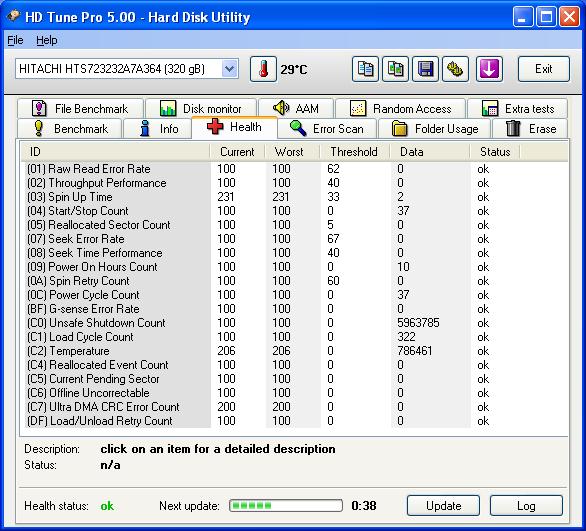Sort by the Current column header

[237, 152]
